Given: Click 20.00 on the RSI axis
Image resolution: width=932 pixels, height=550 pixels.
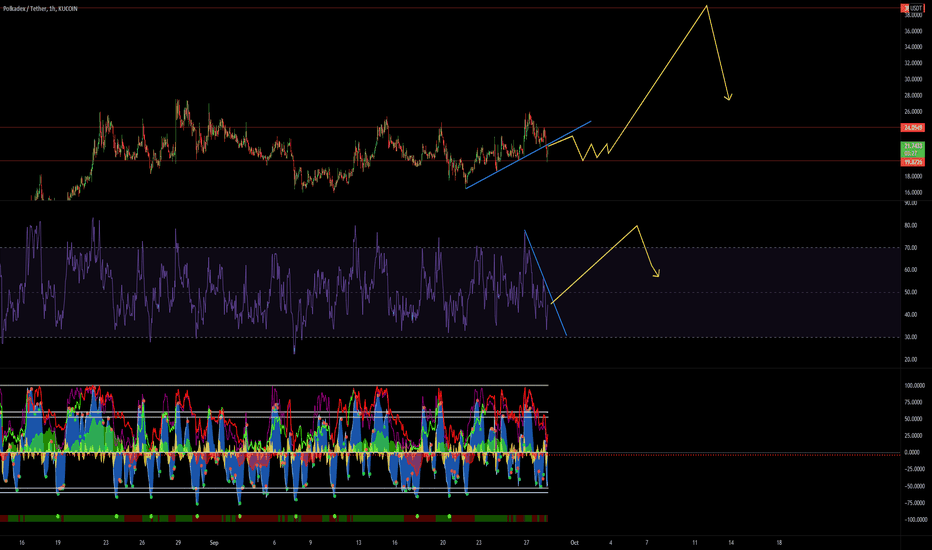Looking at the screenshot, I should coord(911,359).
